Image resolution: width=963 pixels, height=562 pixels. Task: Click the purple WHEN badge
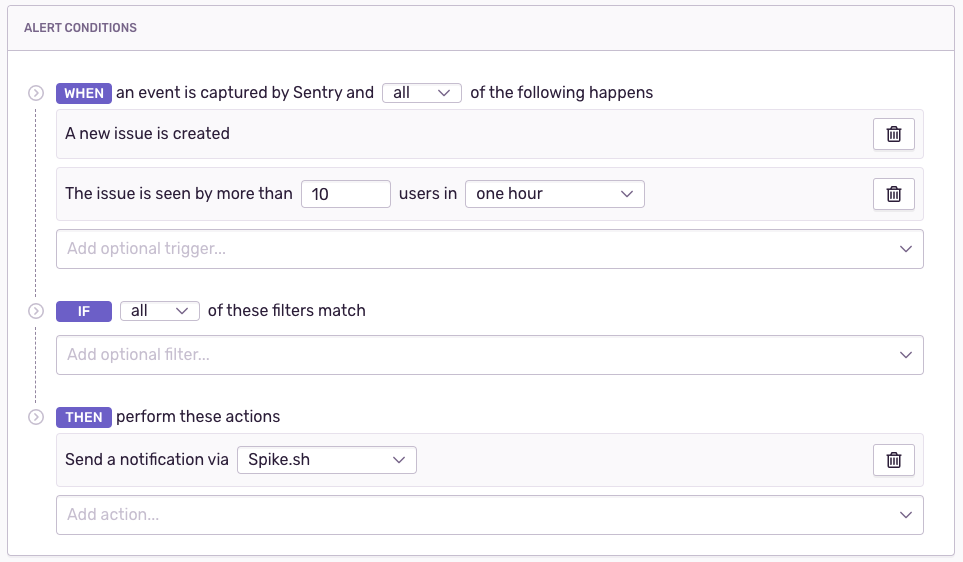[x=84, y=93]
